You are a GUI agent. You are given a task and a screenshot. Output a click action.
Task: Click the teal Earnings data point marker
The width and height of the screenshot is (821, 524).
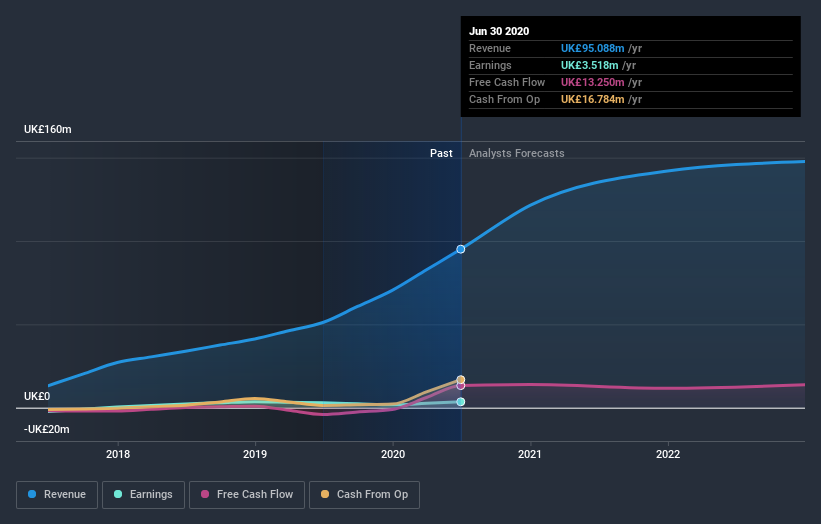pos(461,402)
